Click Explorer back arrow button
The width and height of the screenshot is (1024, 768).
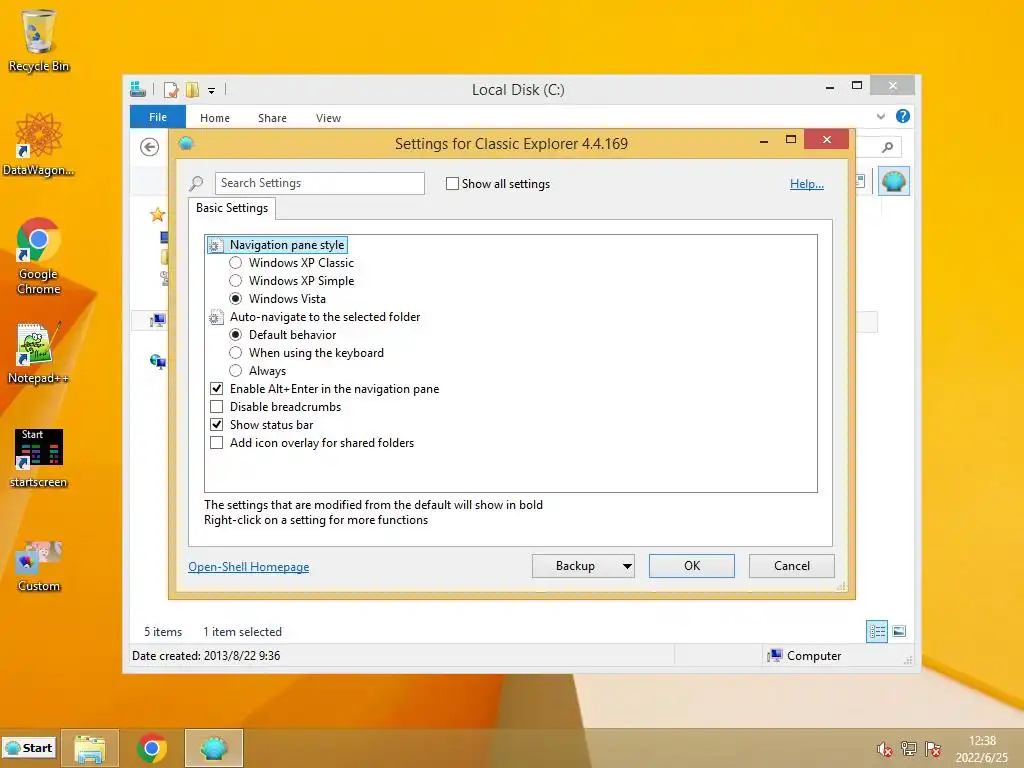coord(150,147)
